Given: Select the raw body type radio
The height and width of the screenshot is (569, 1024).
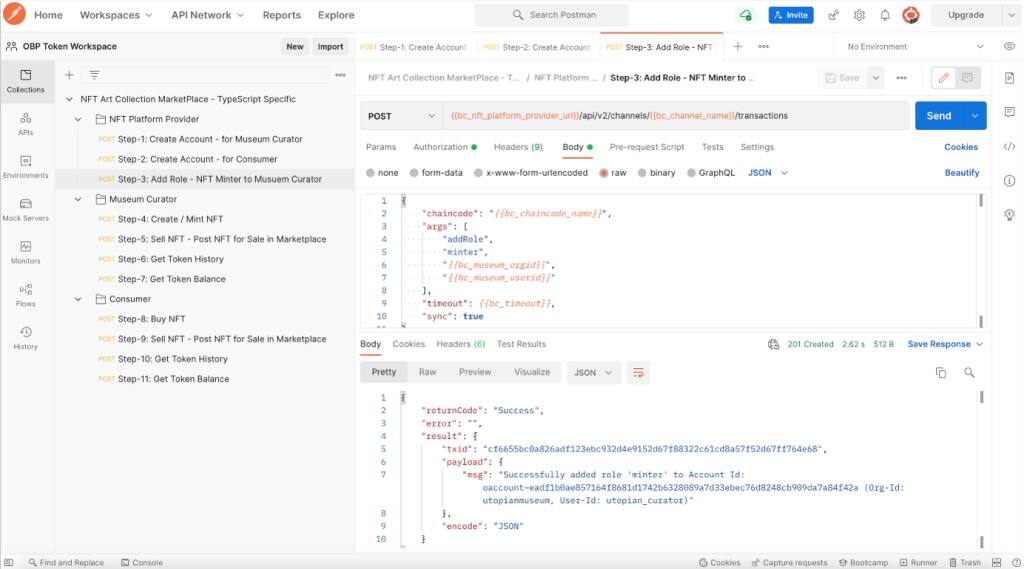Looking at the screenshot, I should (x=603, y=173).
